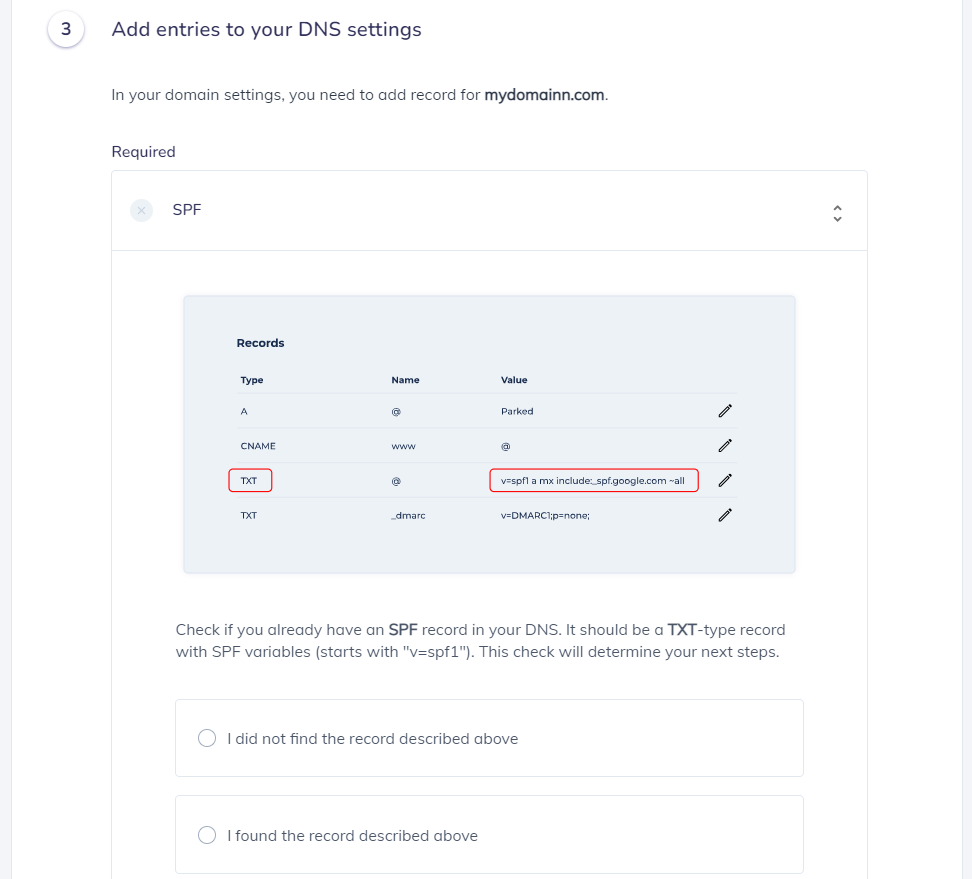Collapse the SPF section using the chevron arrows
This screenshot has width=972, height=879.
pos(837,213)
